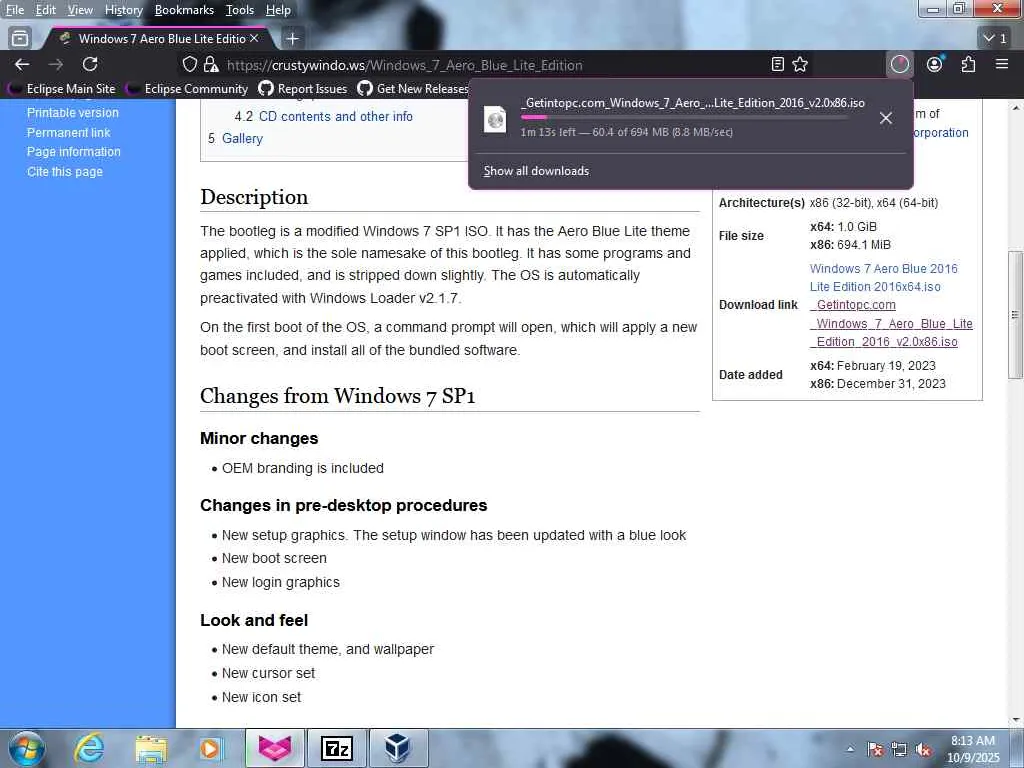Click Show all downloads
This screenshot has width=1024, height=768.
[x=536, y=171]
